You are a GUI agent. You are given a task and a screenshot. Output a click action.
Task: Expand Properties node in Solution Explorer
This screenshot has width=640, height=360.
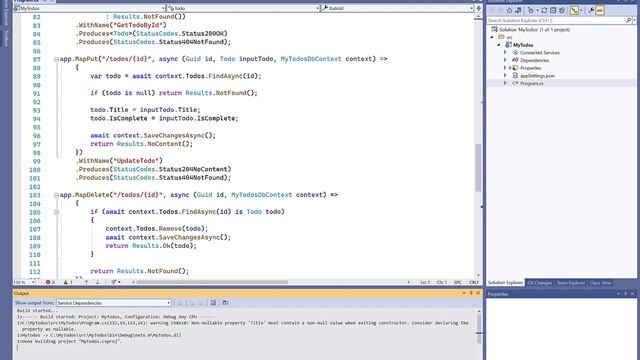point(505,68)
